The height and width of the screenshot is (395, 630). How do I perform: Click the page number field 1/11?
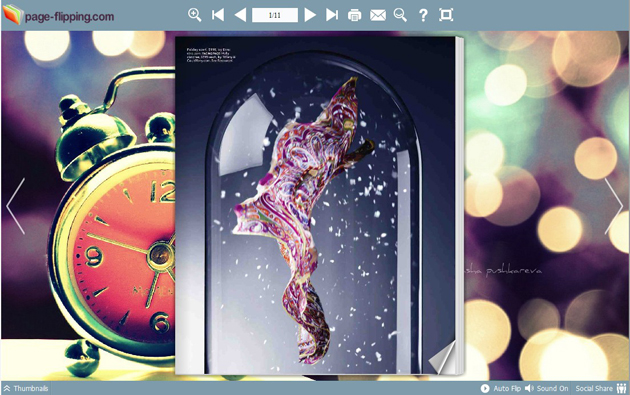click(x=275, y=15)
